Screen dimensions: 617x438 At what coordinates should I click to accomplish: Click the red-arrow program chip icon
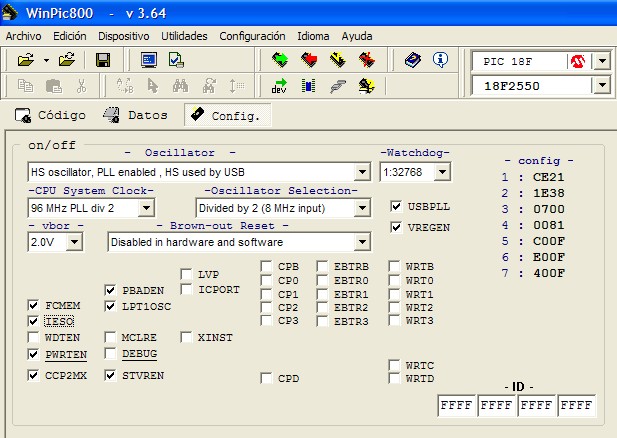[309, 60]
